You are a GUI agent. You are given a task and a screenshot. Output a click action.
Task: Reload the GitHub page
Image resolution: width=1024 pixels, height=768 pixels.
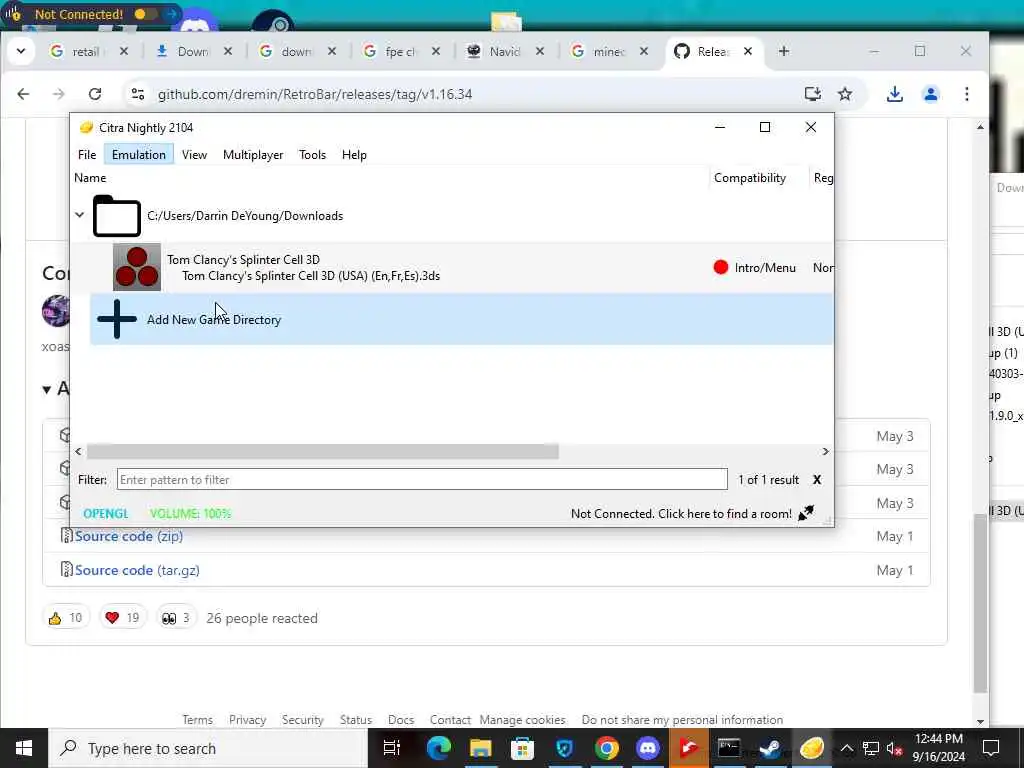(95, 94)
